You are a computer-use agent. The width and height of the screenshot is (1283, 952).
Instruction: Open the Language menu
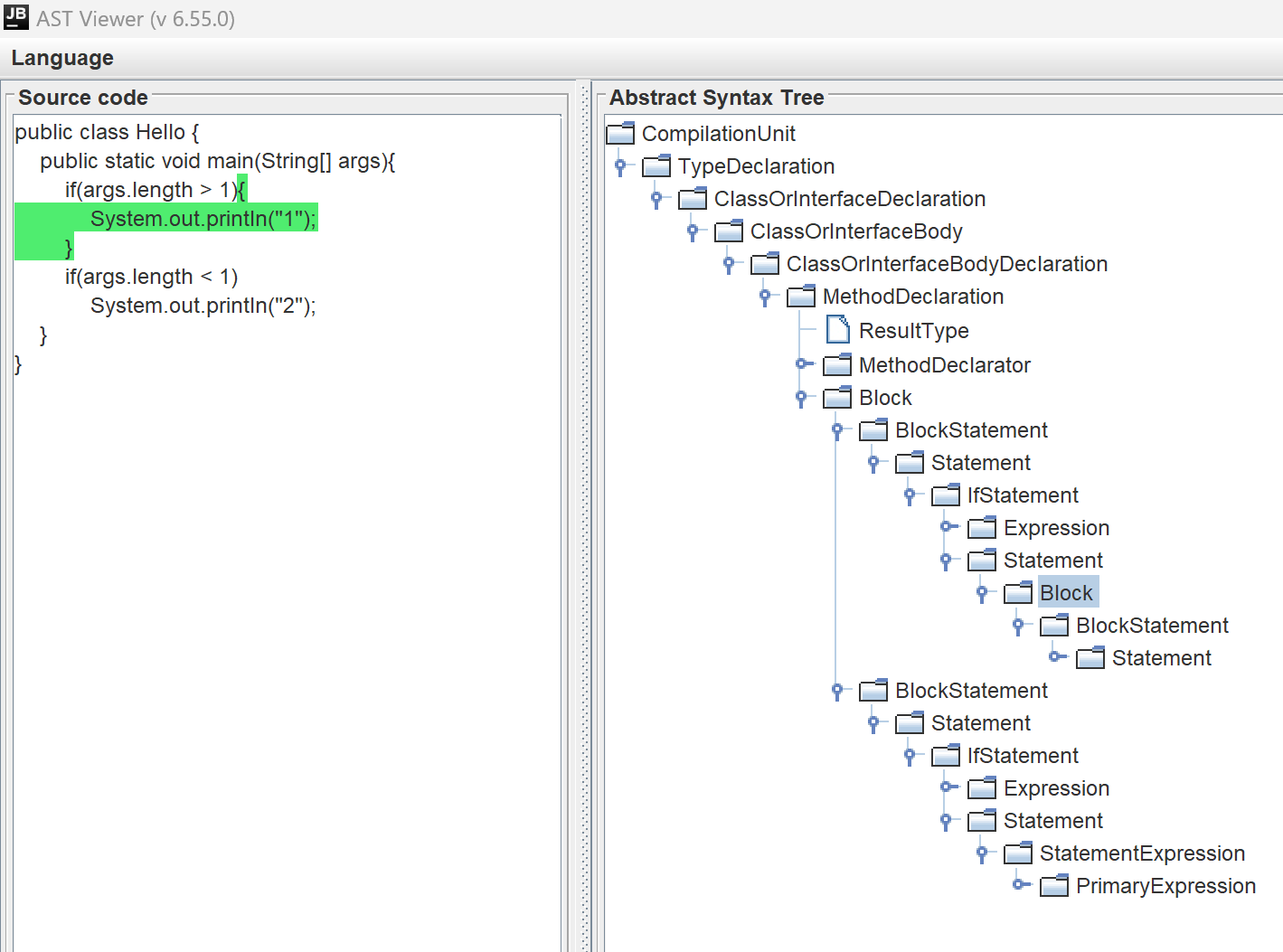(x=62, y=58)
